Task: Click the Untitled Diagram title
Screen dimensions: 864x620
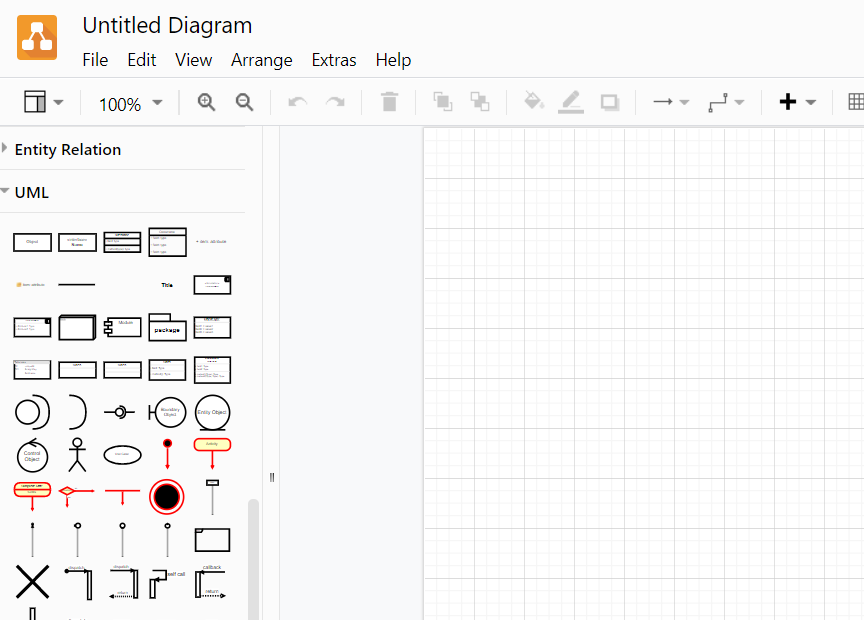Action: point(167,25)
